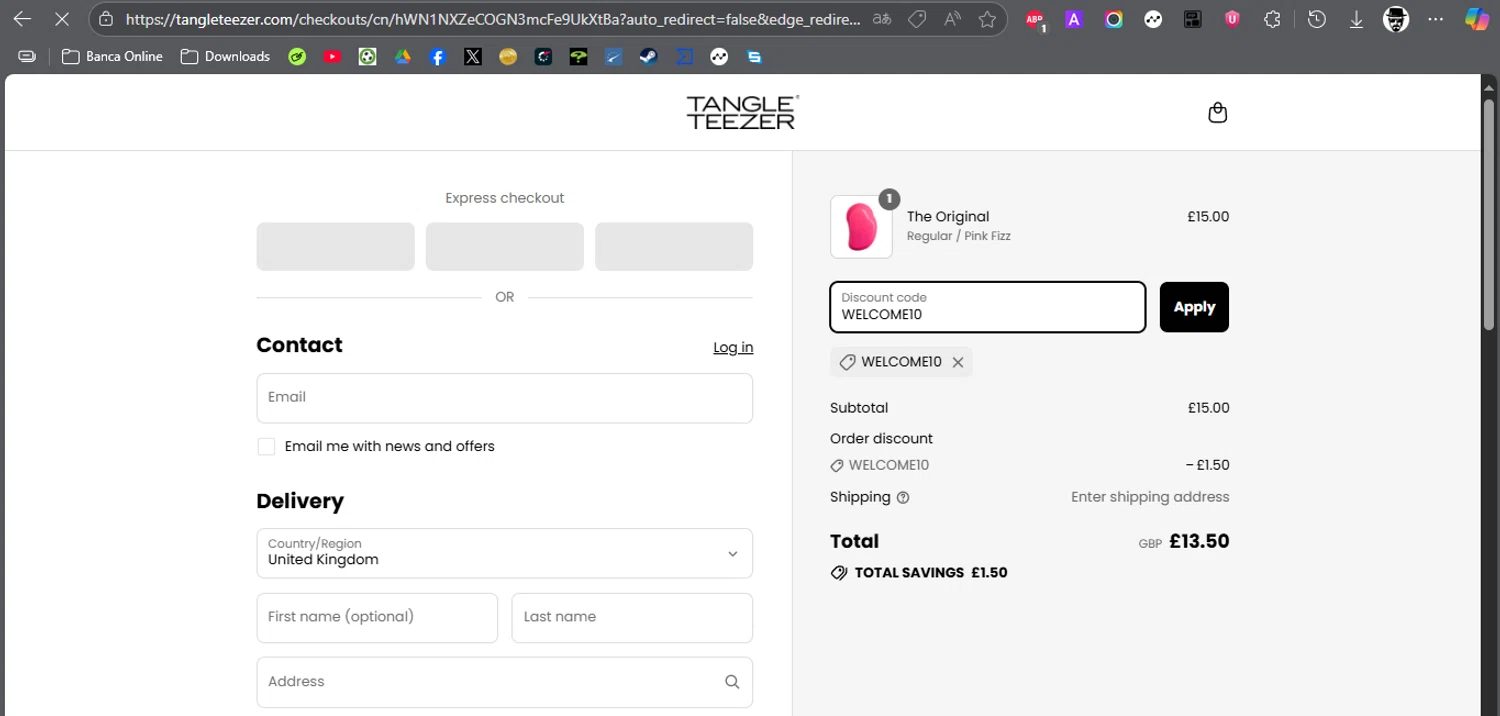
Task: Open the Settings and more ellipsis menu
Action: 1436,19
